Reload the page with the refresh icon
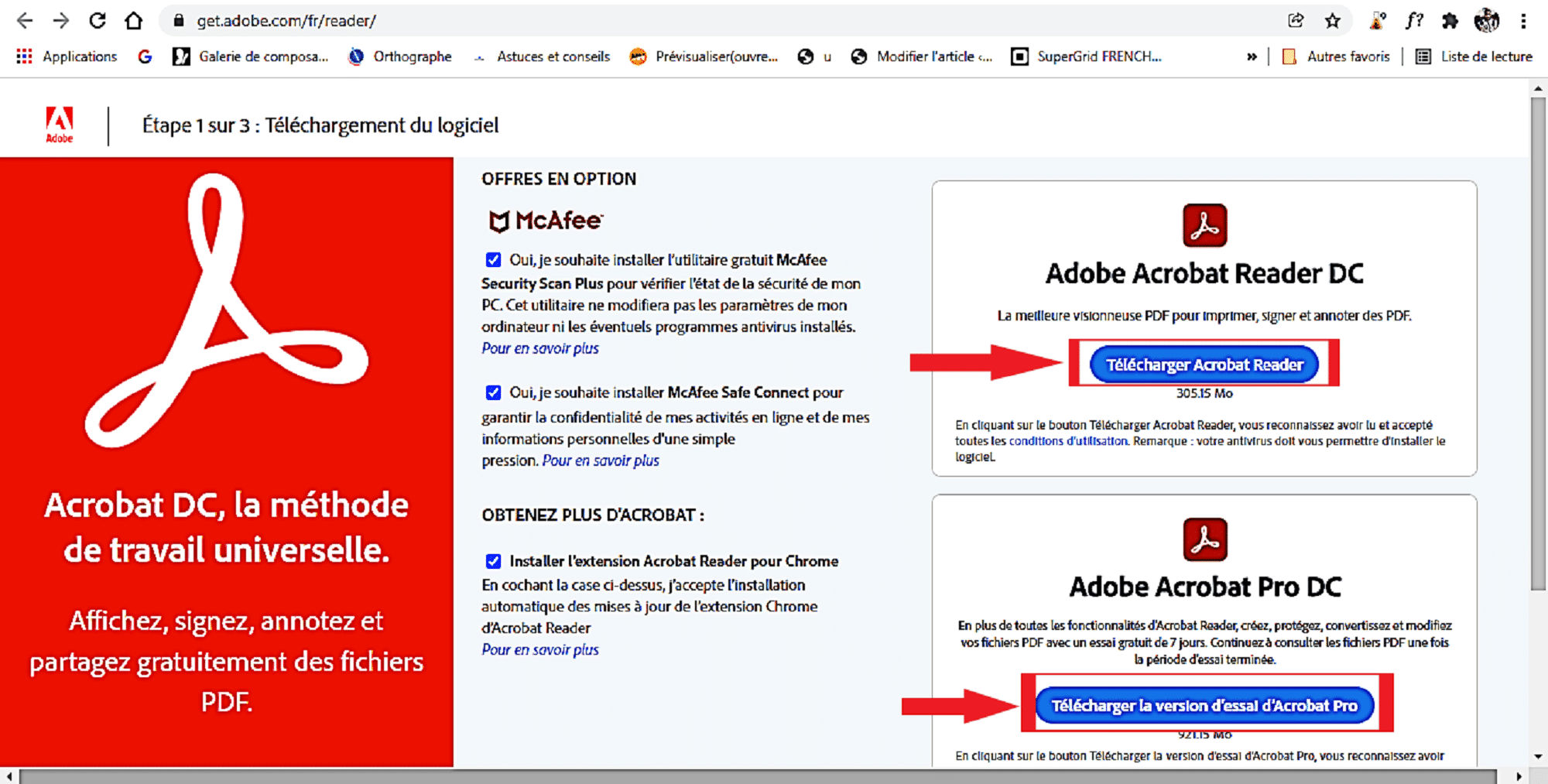The image size is (1548, 784). pyautogui.click(x=98, y=21)
